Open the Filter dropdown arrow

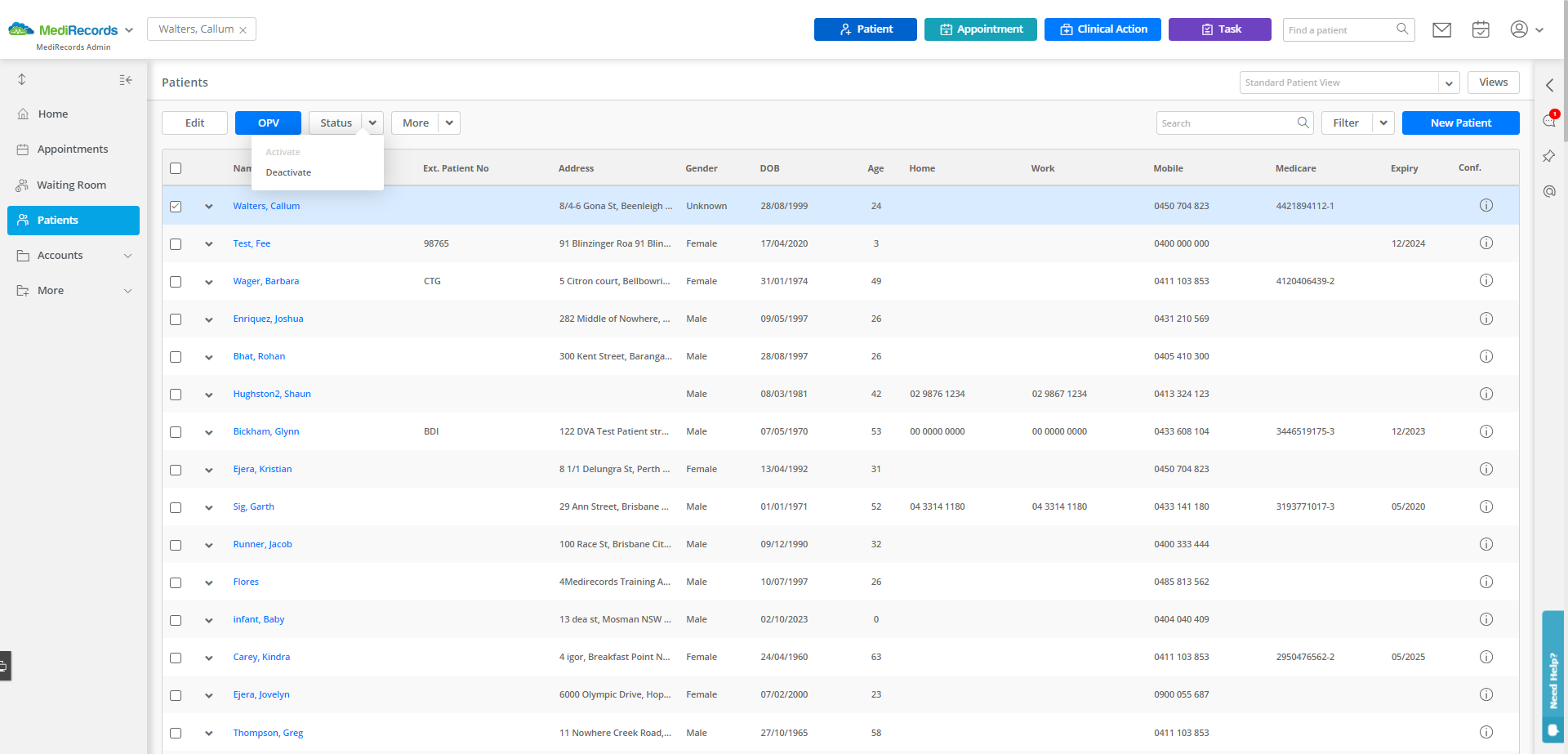pos(1383,123)
